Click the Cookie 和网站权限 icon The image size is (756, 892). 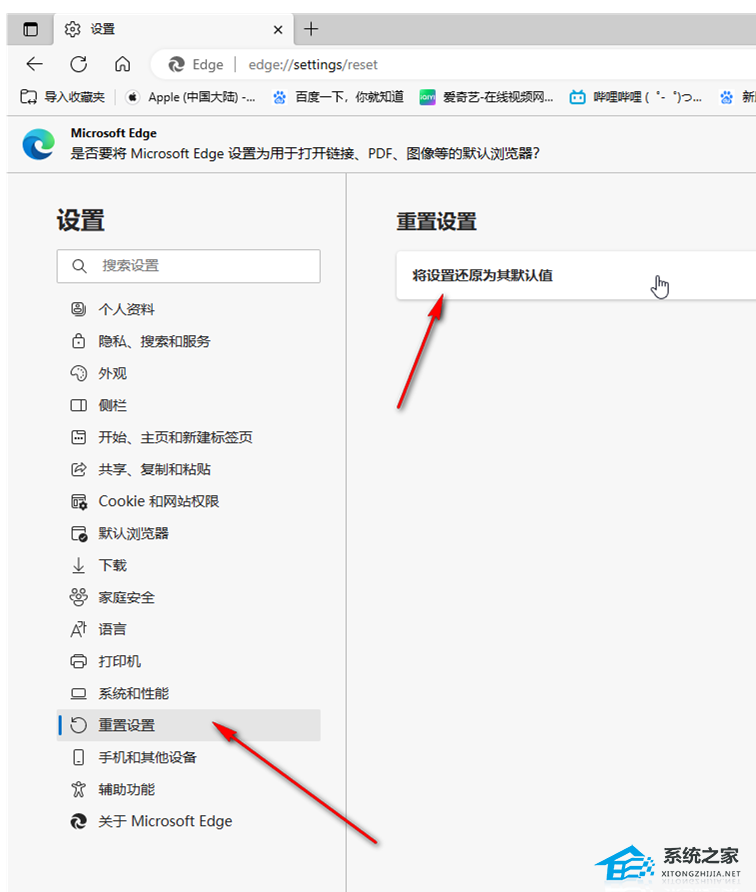79,501
